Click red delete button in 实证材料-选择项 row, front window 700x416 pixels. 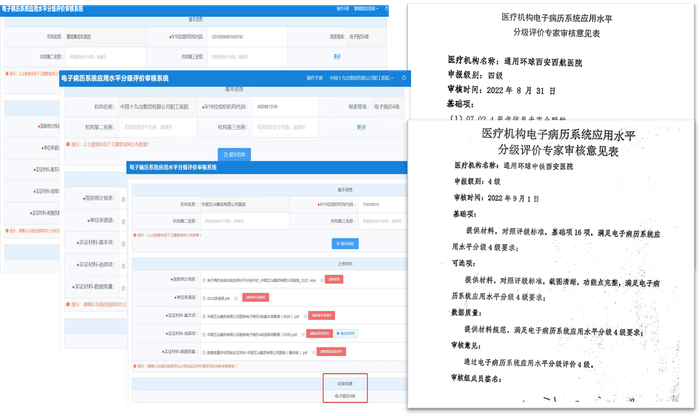(x=319, y=333)
